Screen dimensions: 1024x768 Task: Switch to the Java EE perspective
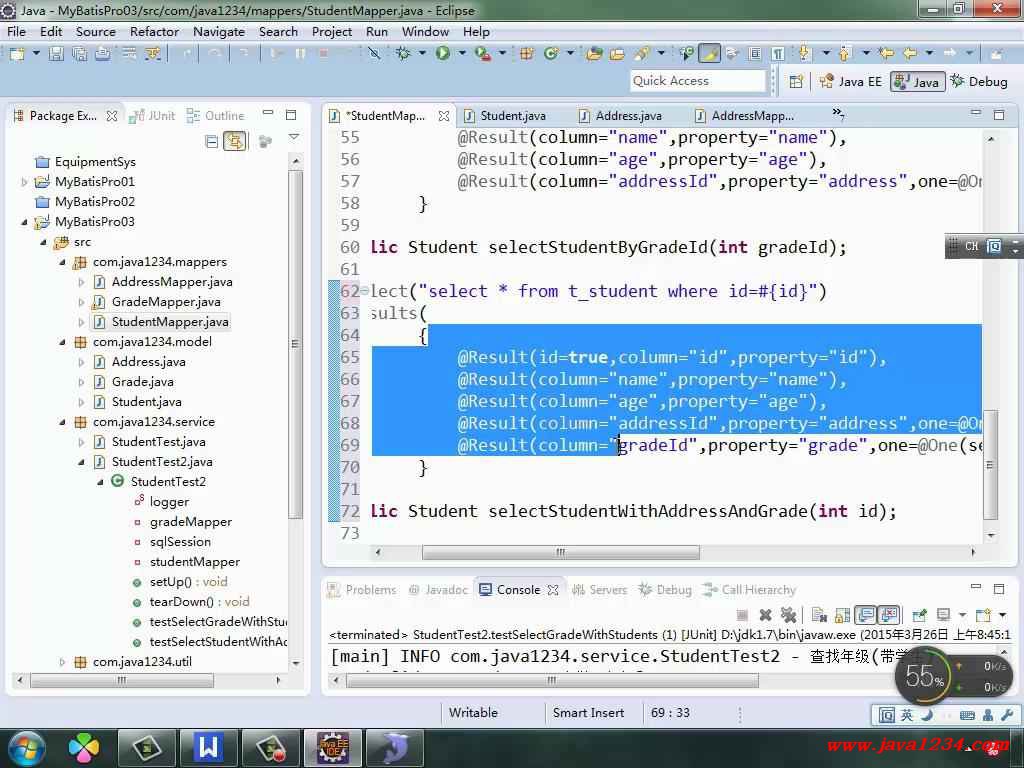point(850,82)
